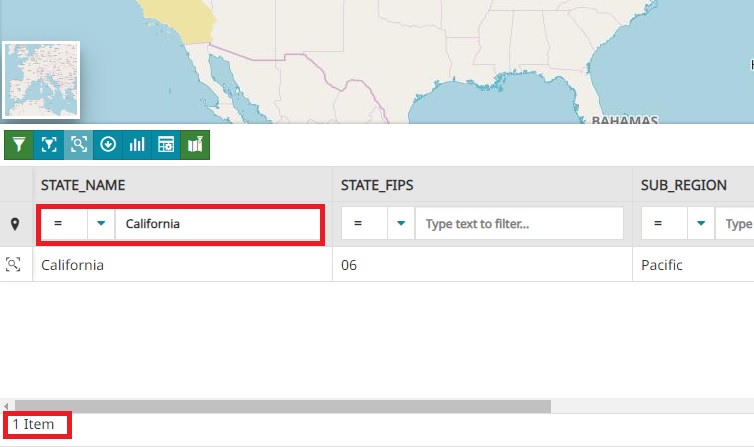Toggle the zoom to selected feature tool
Viewport: 754px width, 447px height.
coord(78,145)
